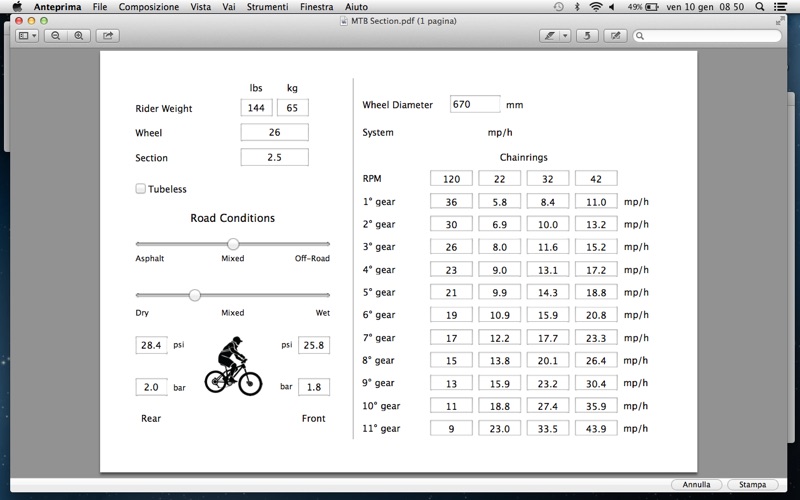Viewport: 800px width, 500px height.
Task: Click the 1° gear cog field 36
Action: click(x=451, y=202)
